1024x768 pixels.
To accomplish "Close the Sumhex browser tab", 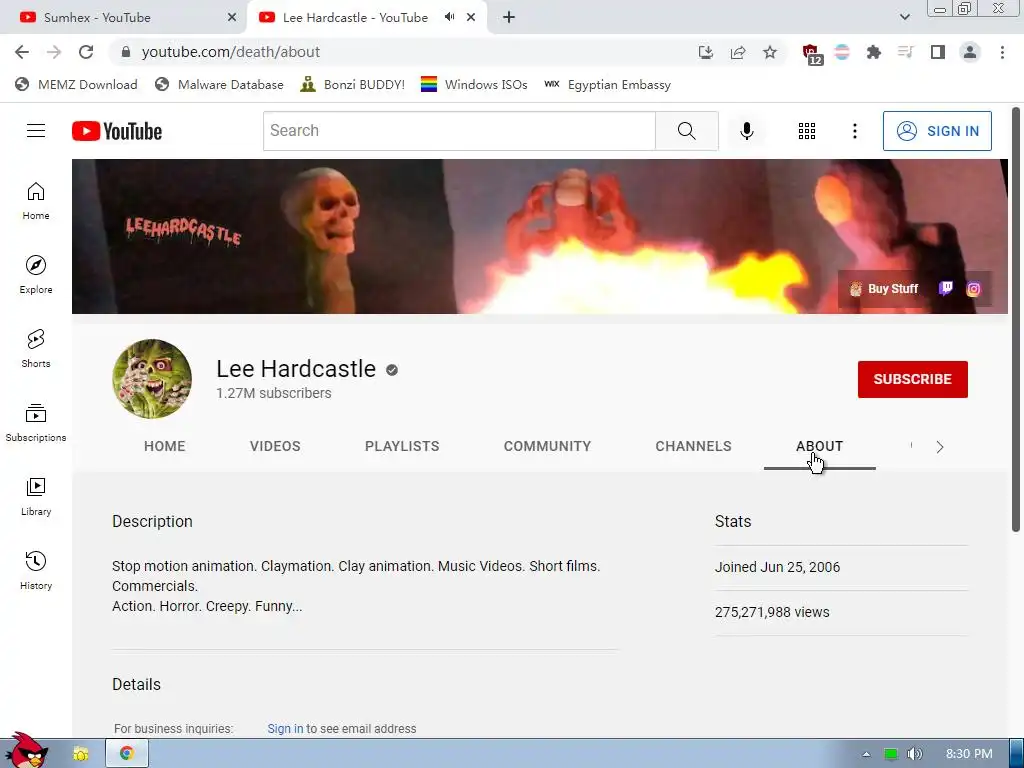I will click(232, 17).
